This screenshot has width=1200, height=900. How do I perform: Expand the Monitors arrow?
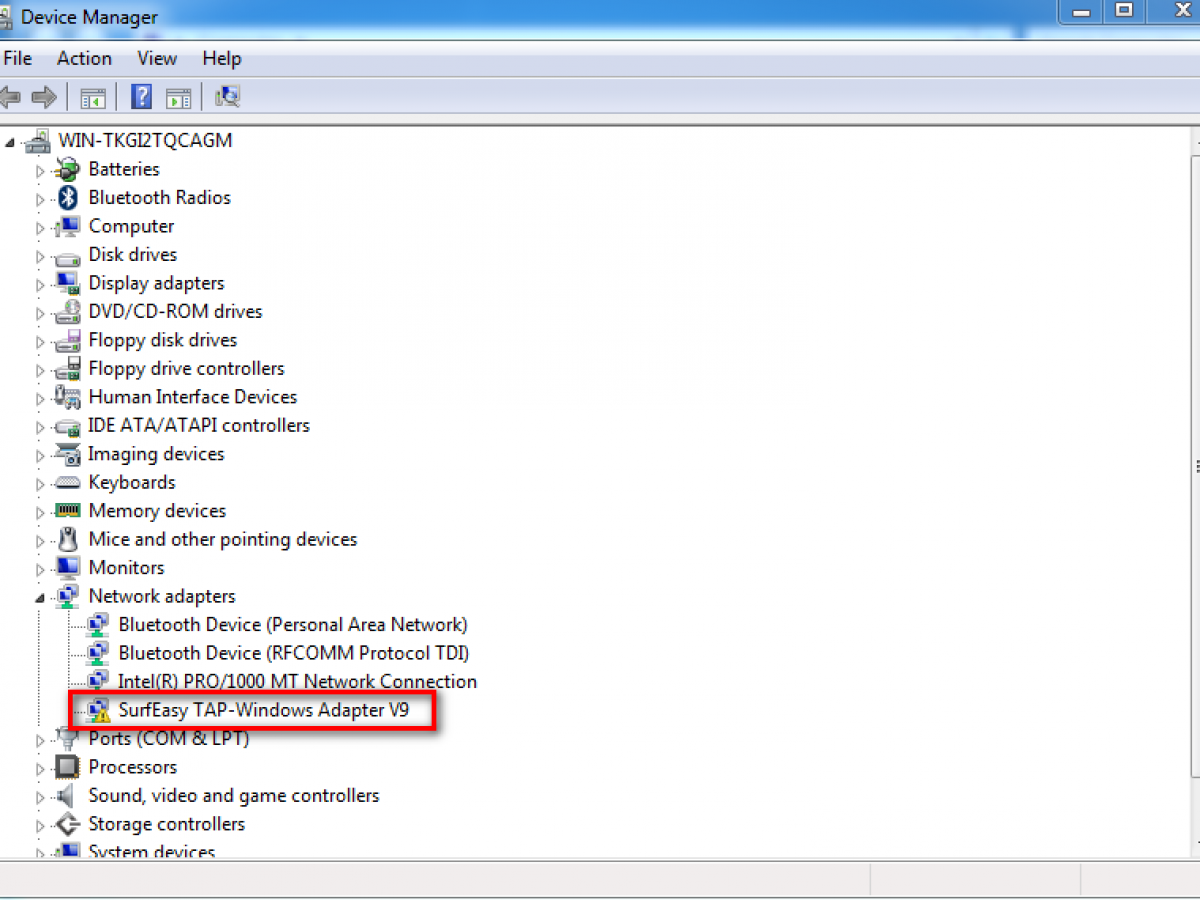coord(41,569)
